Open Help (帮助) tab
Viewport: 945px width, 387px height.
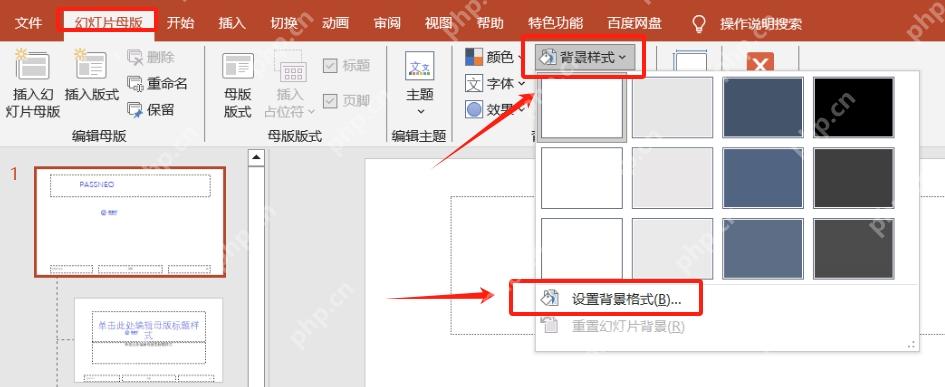tap(490, 23)
